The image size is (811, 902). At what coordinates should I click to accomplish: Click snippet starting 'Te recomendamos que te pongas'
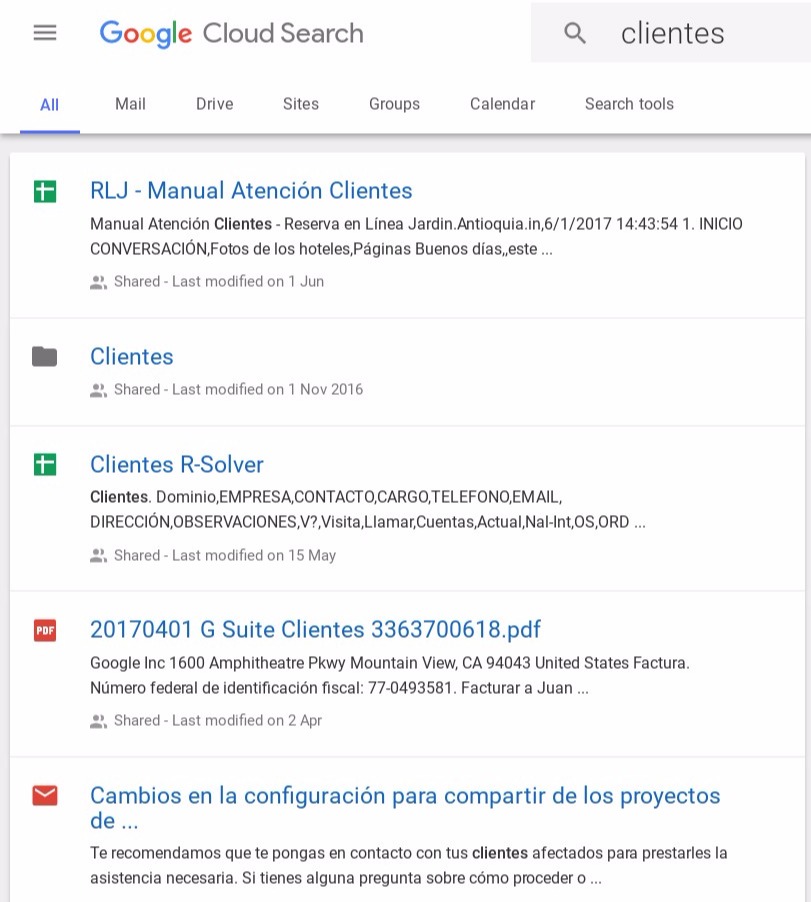point(409,865)
